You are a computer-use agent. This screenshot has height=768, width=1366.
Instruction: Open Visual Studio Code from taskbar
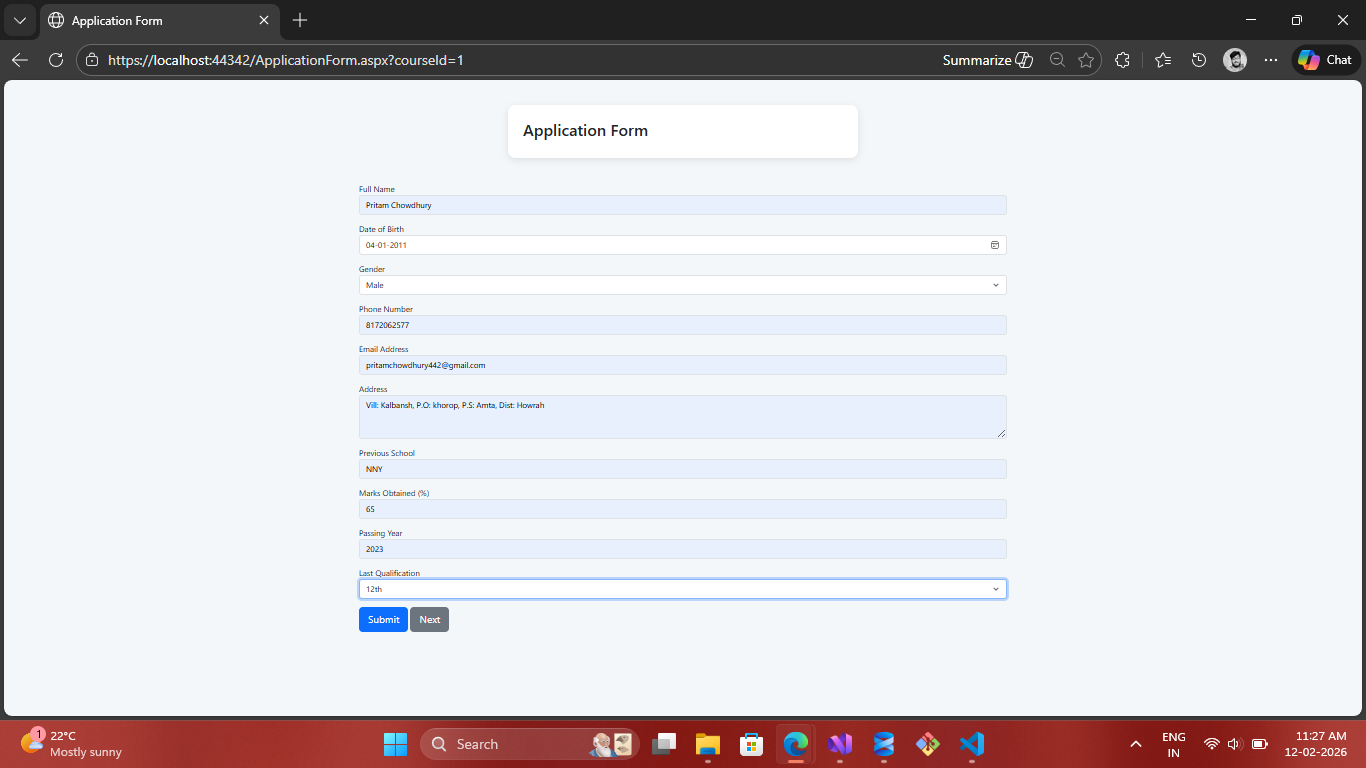[x=971, y=744]
